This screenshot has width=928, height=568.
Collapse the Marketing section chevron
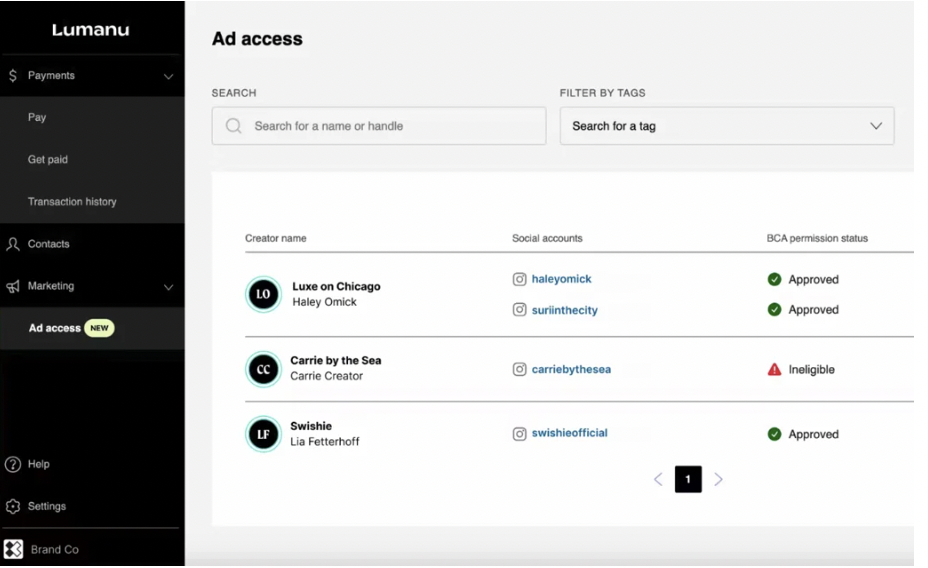(168, 287)
